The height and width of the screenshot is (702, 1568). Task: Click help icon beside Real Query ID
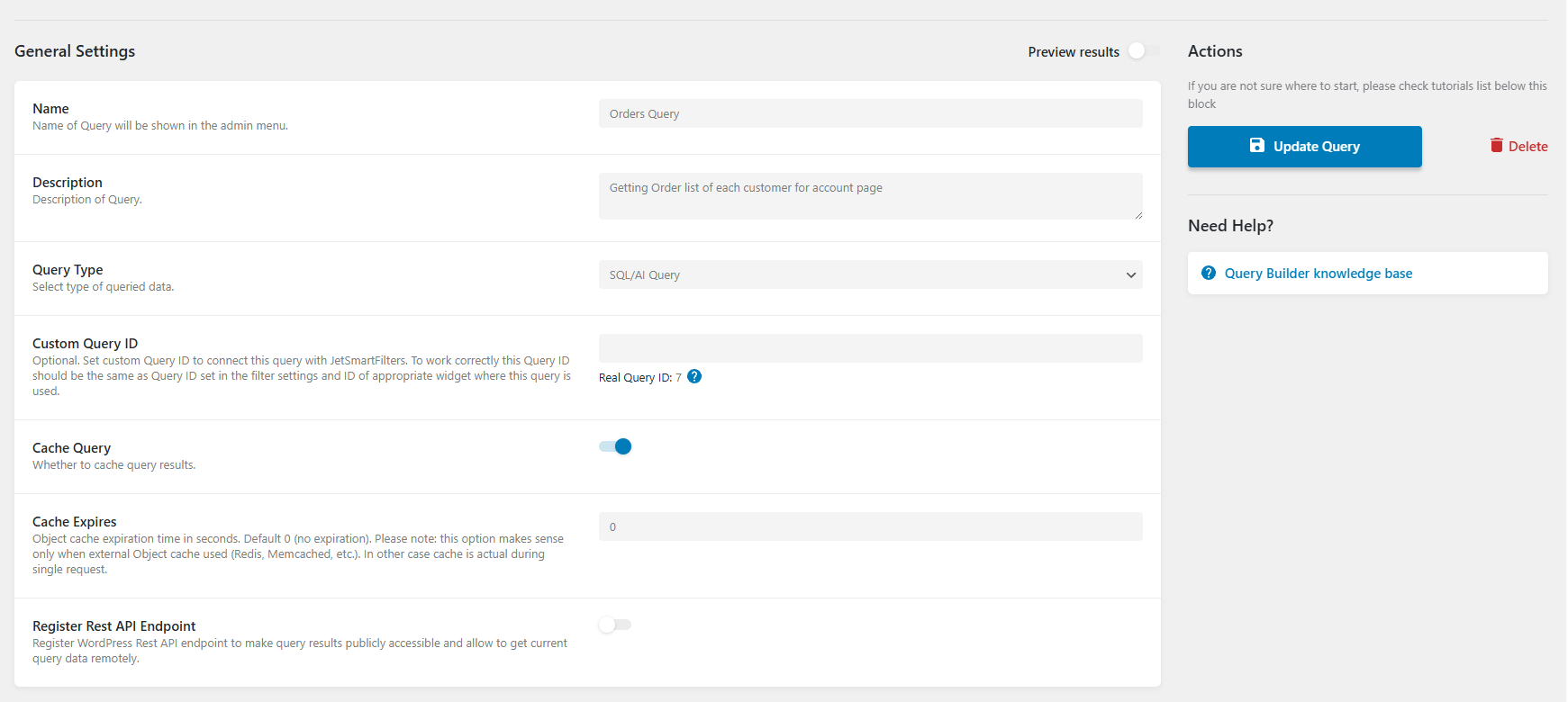694,377
